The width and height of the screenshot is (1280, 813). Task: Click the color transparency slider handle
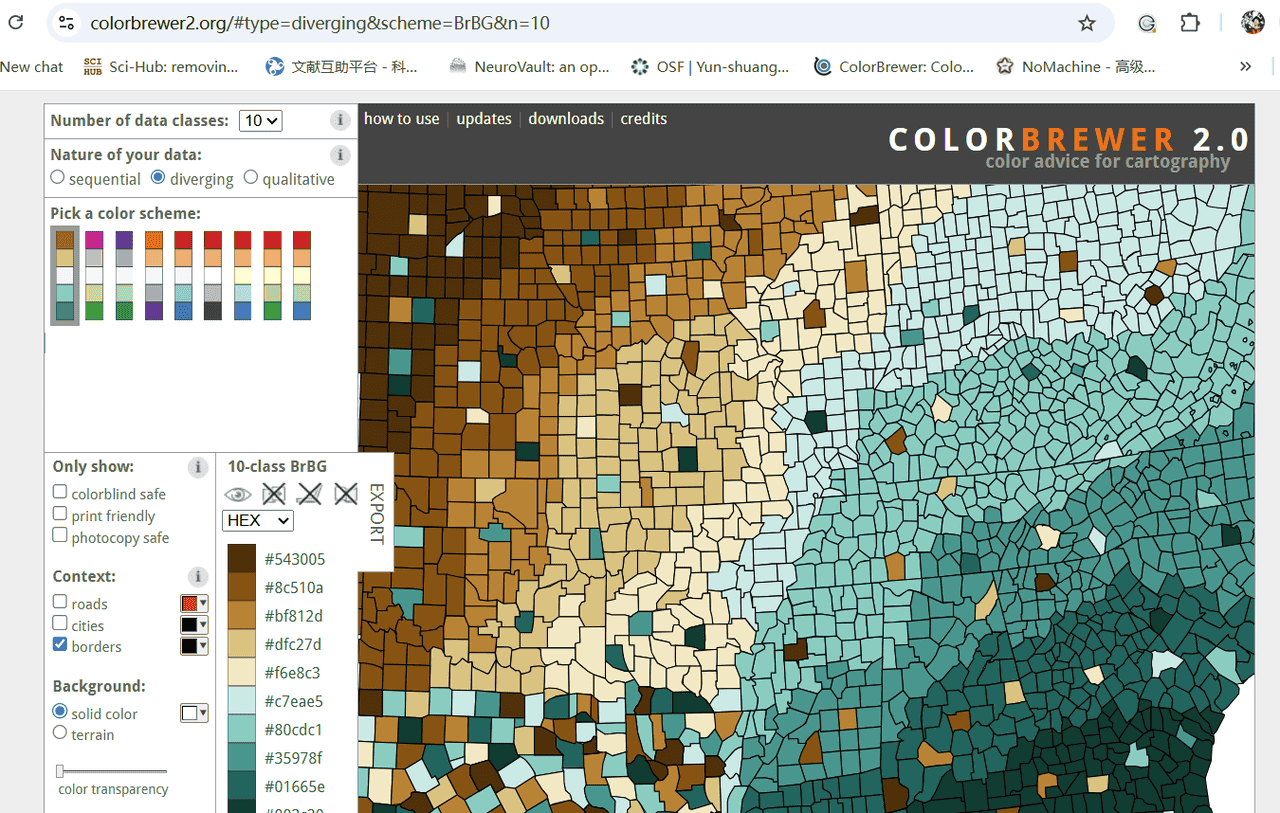pos(60,771)
